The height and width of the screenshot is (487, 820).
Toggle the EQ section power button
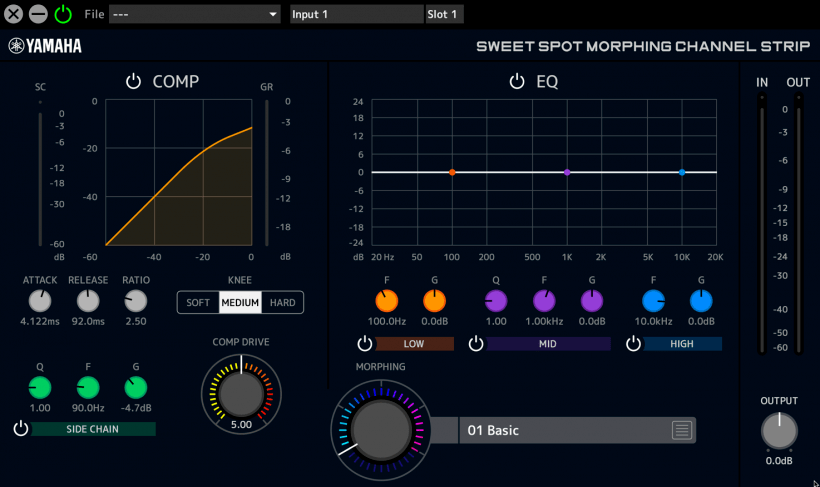[517, 82]
